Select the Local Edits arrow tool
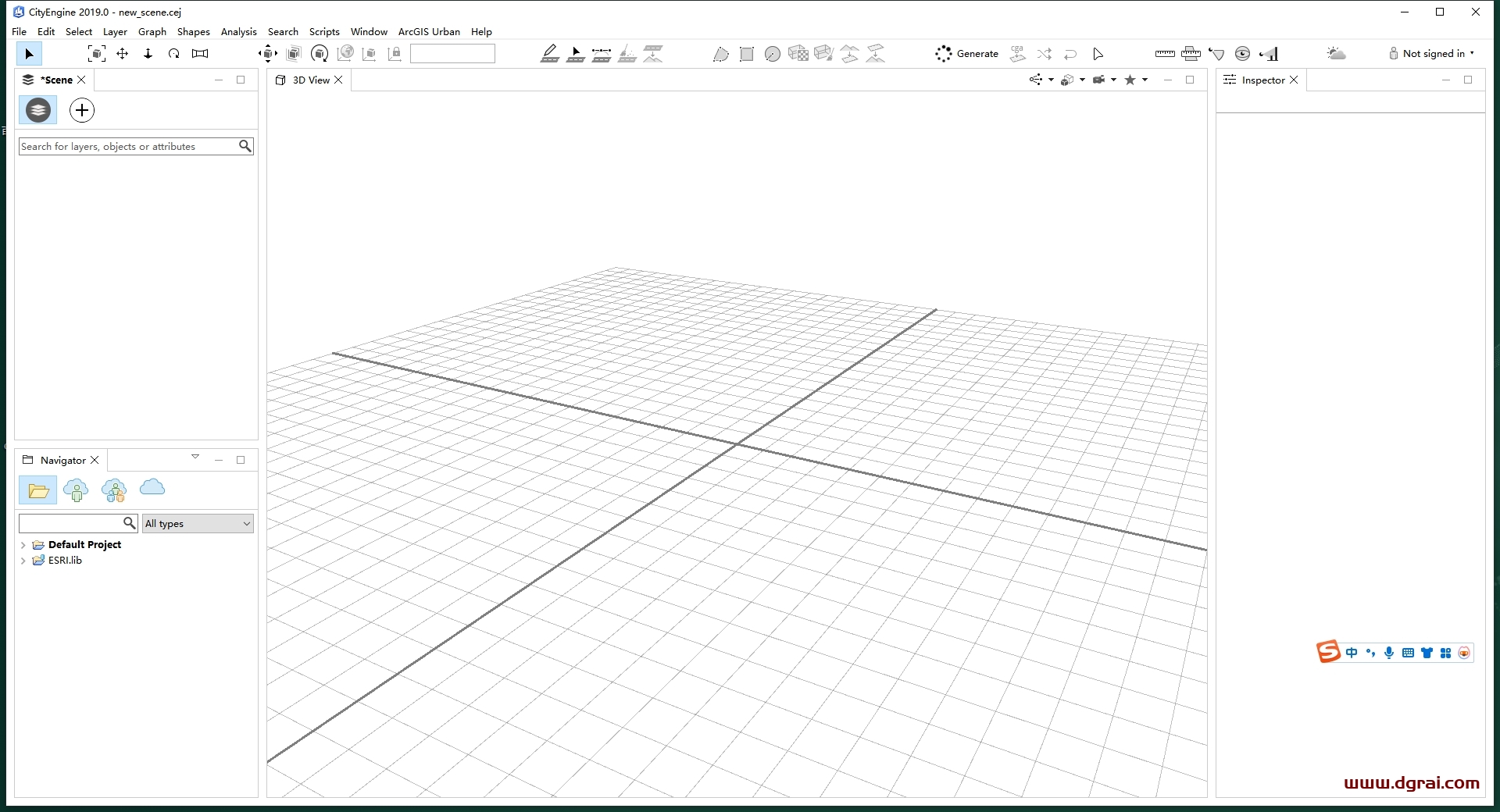Viewport: 1500px width, 812px height. (x=1098, y=54)
